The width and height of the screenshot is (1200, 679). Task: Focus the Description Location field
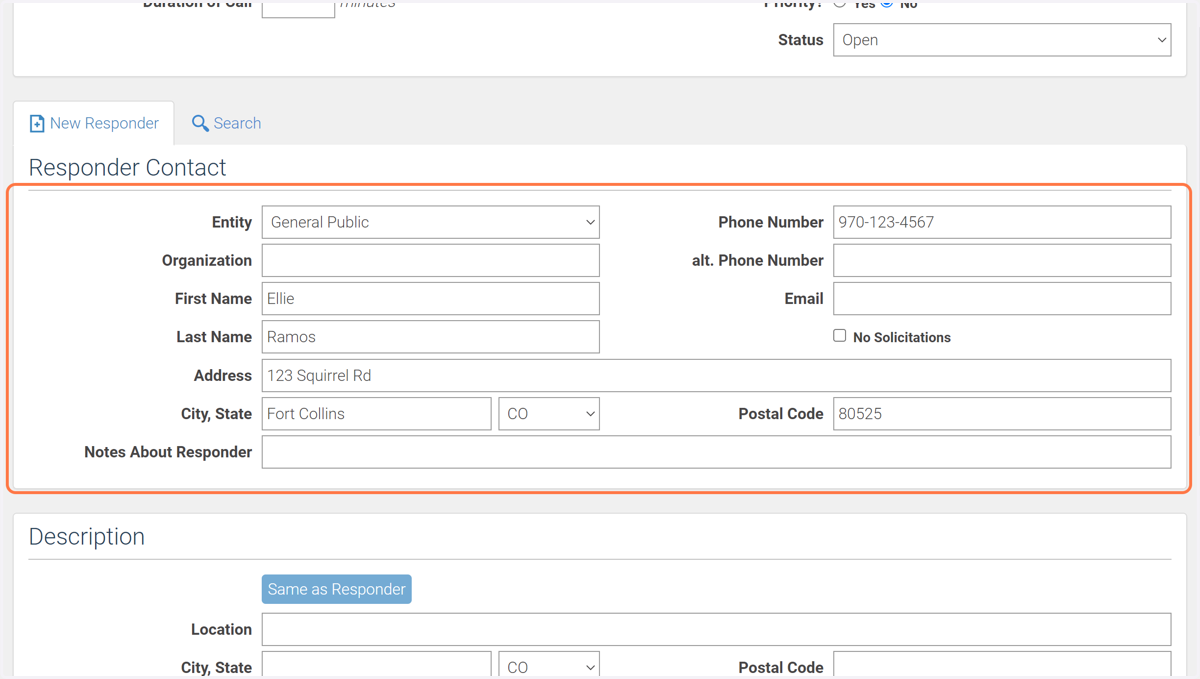coord(716,629)
